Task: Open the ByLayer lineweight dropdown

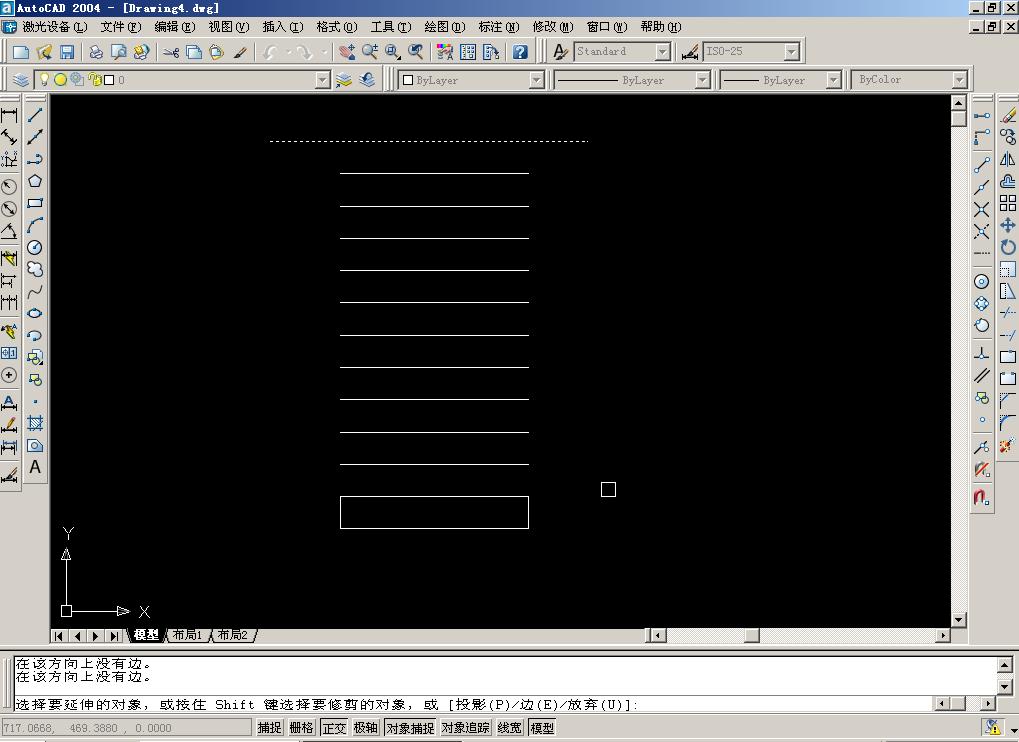Action: pos(833,80)
